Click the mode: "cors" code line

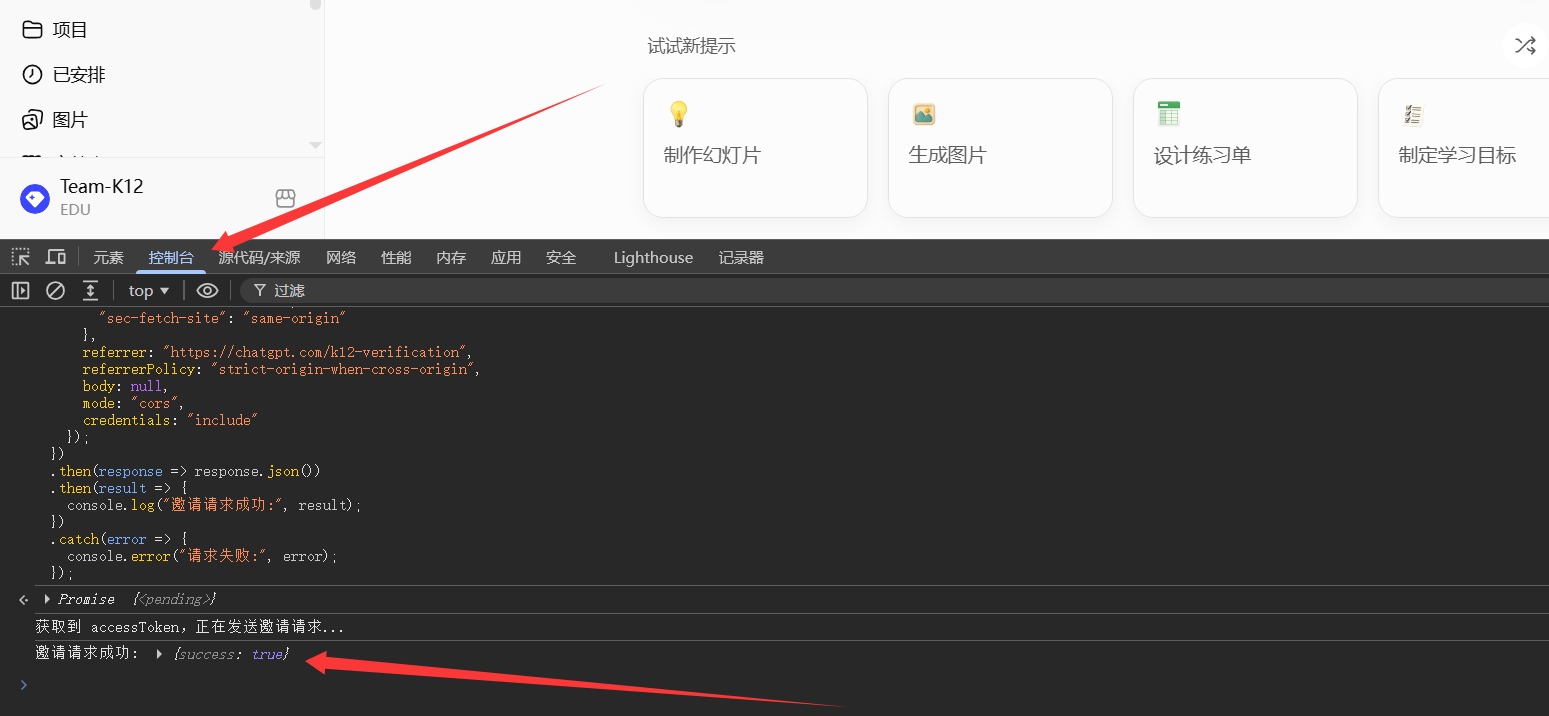point(134,403)
